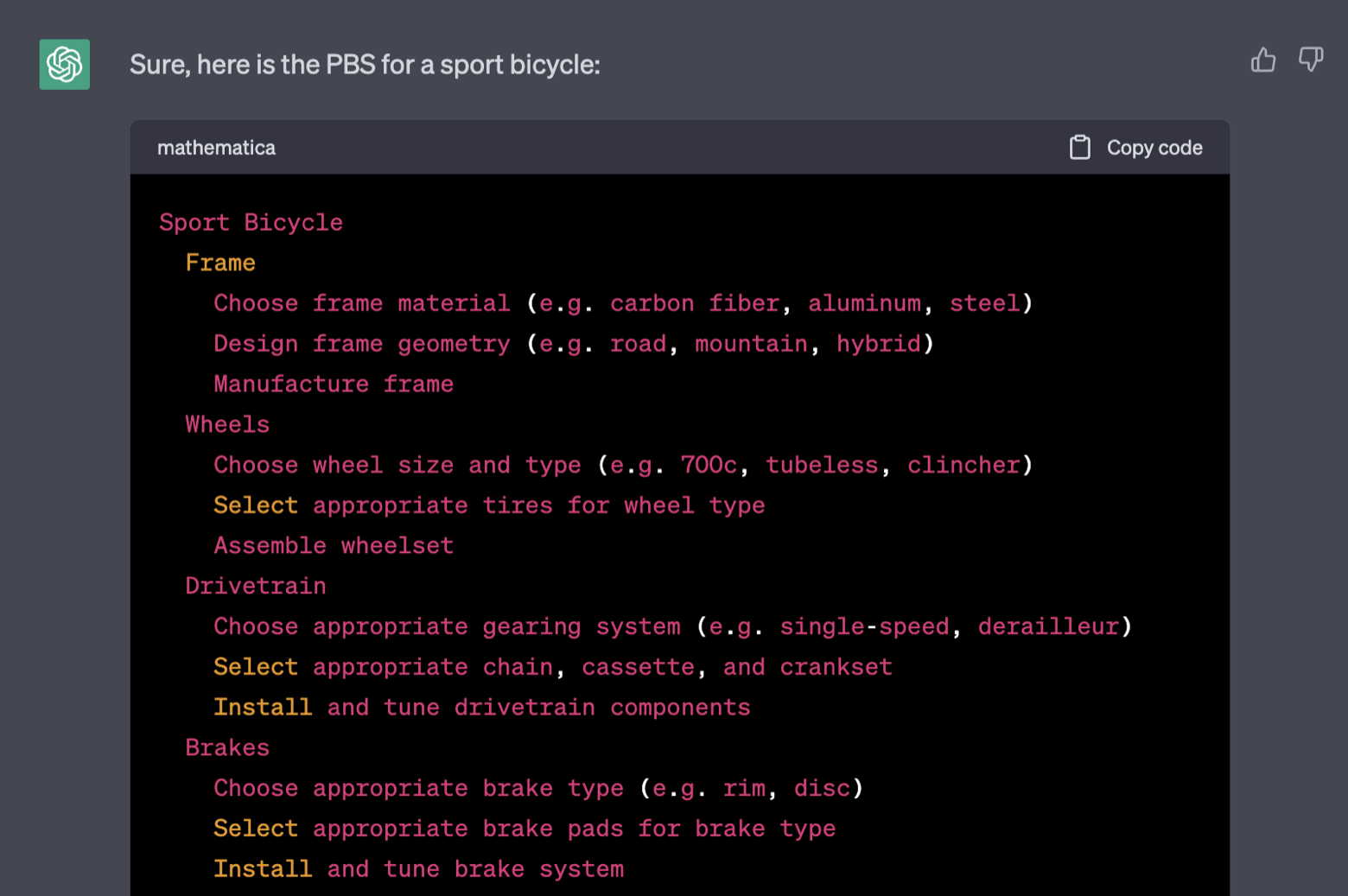This screenshot has height=896, width=1348.
Task: Toggle positive rating with the like control
Action: 1263,60
